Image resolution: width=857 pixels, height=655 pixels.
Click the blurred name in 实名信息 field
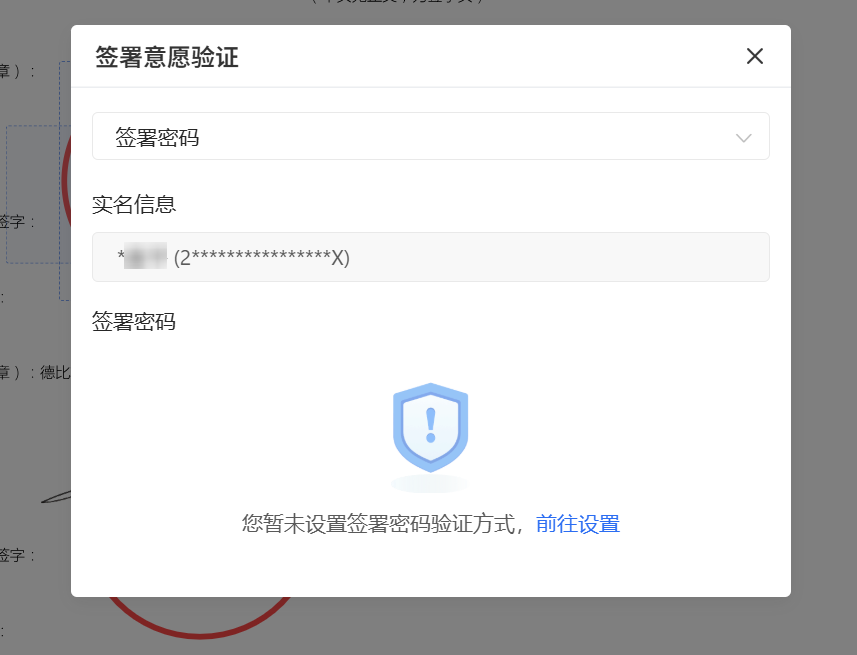(145, 256)
